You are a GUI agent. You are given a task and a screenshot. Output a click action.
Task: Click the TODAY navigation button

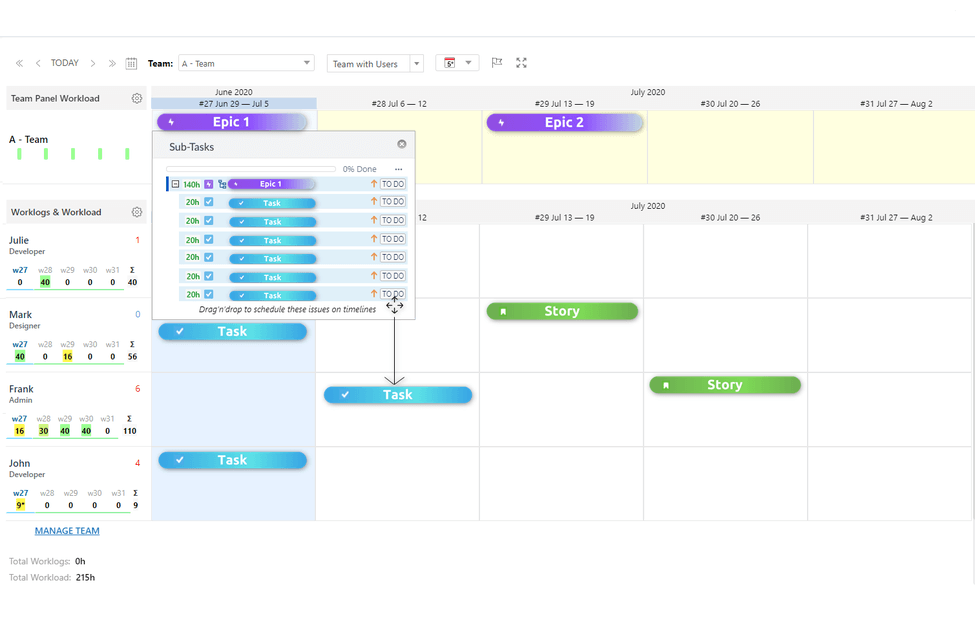click(64, 62)
